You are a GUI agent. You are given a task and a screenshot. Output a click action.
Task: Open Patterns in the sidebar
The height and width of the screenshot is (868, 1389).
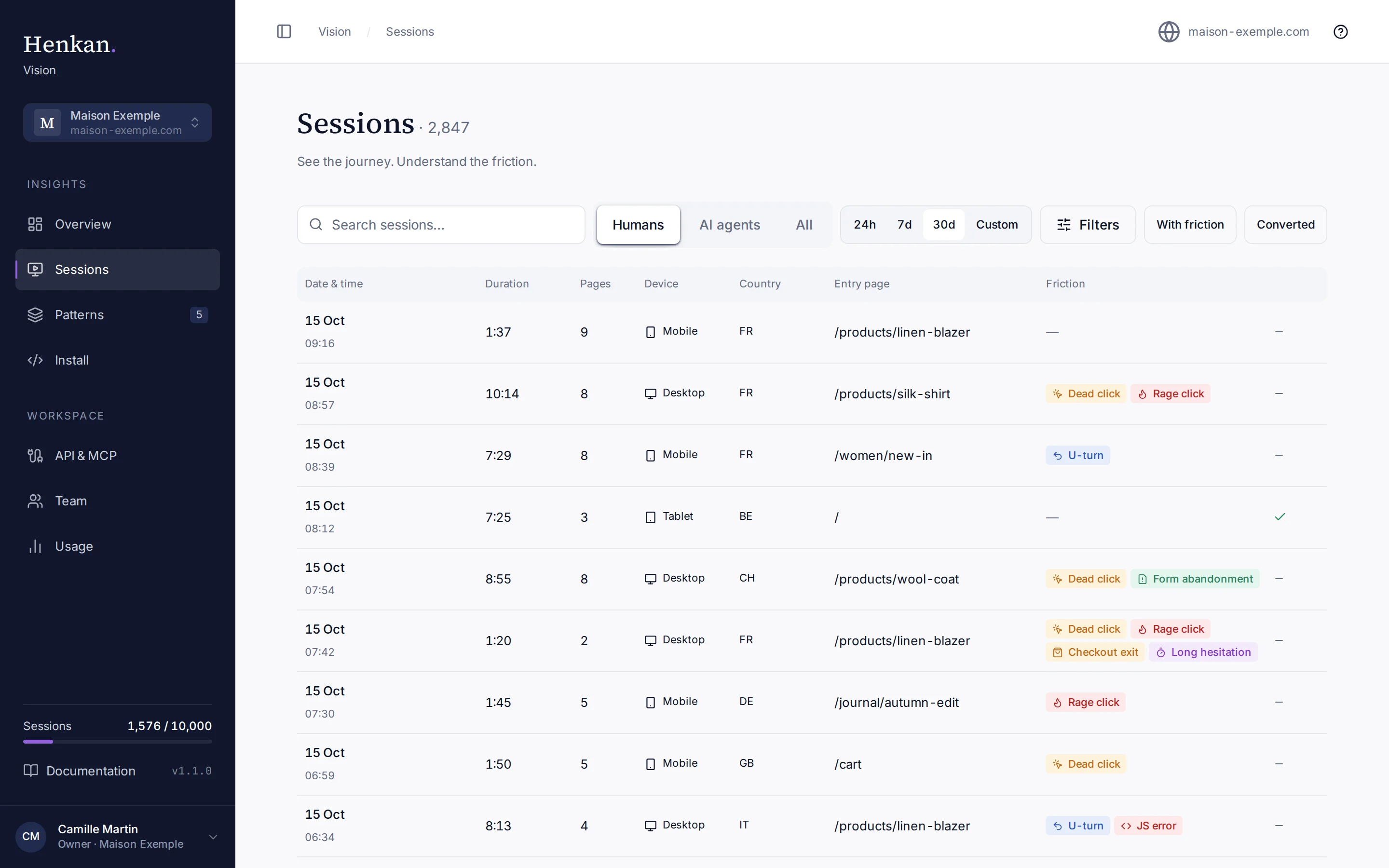click(117, 314)
